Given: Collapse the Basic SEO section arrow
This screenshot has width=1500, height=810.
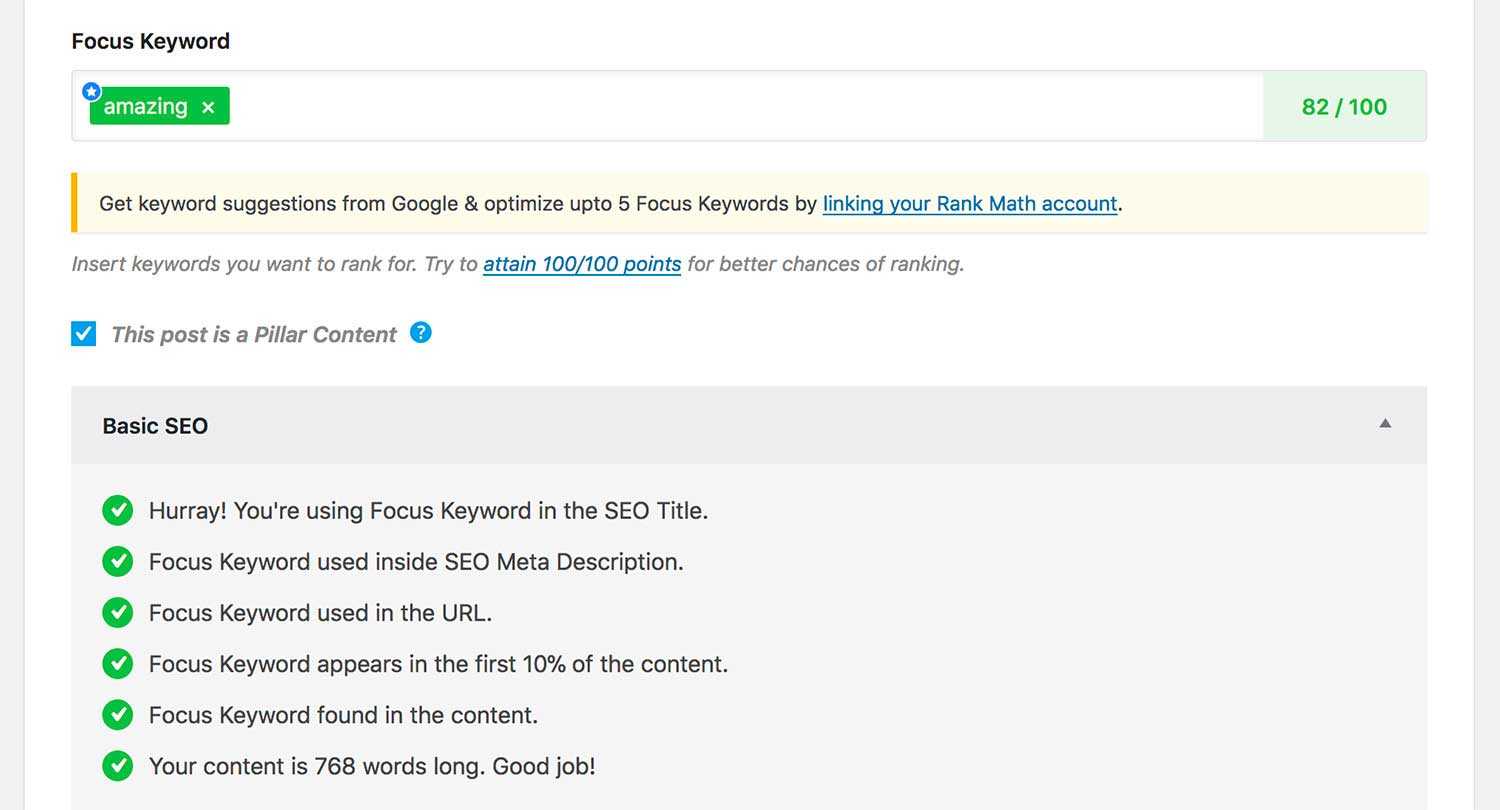Looking at the screenshot, I should [1385, 423].
